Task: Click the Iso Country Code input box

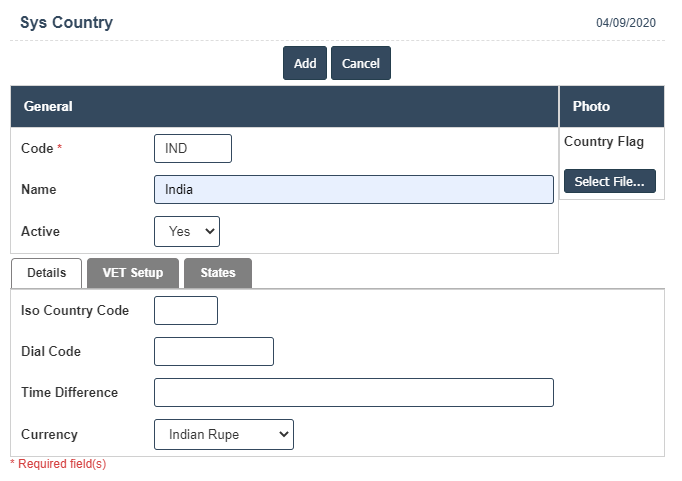Action: pyautogui.click(x=186, y=311)
